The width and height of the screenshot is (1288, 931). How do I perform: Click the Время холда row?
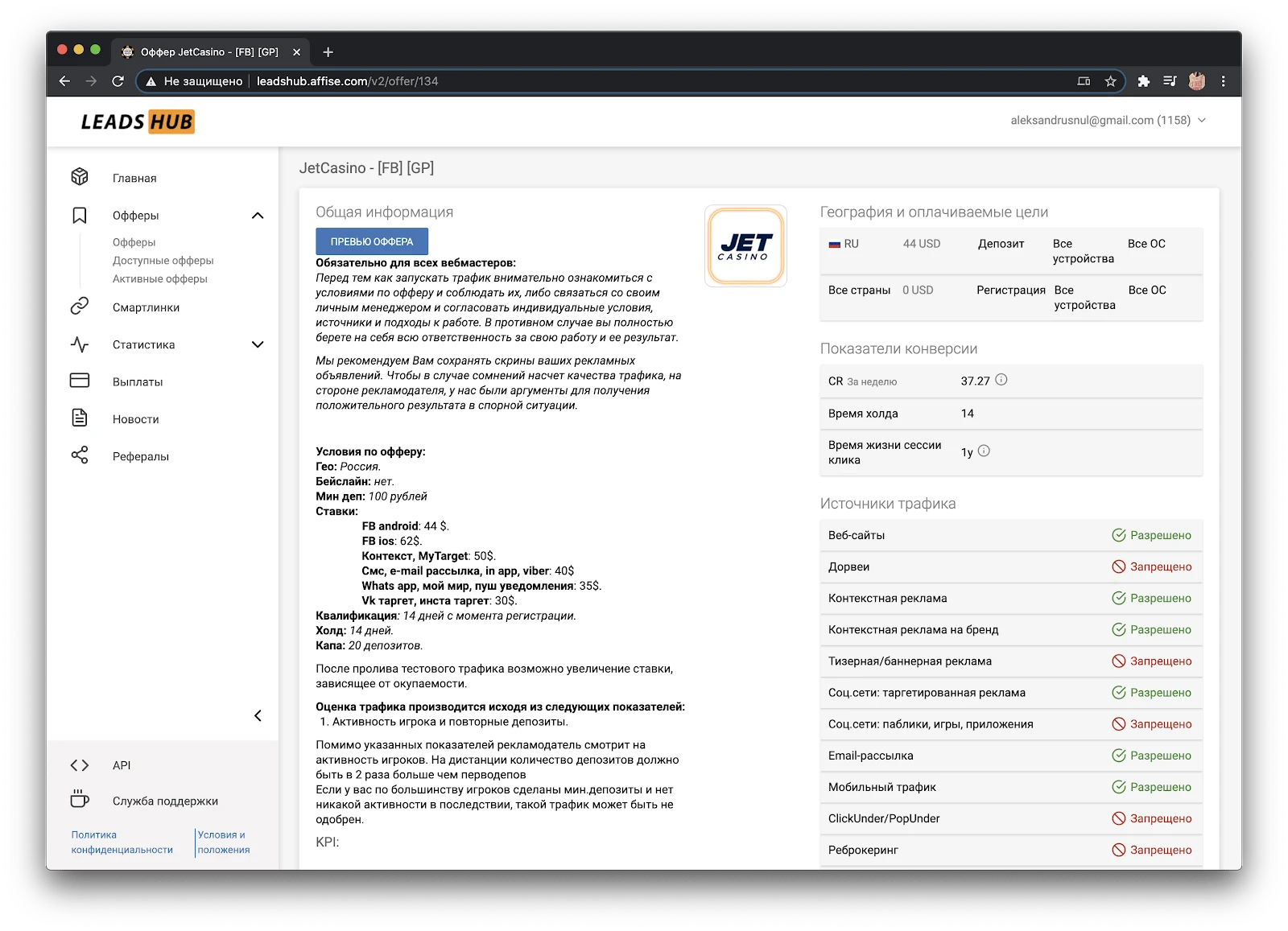(x=1011, y=414)
